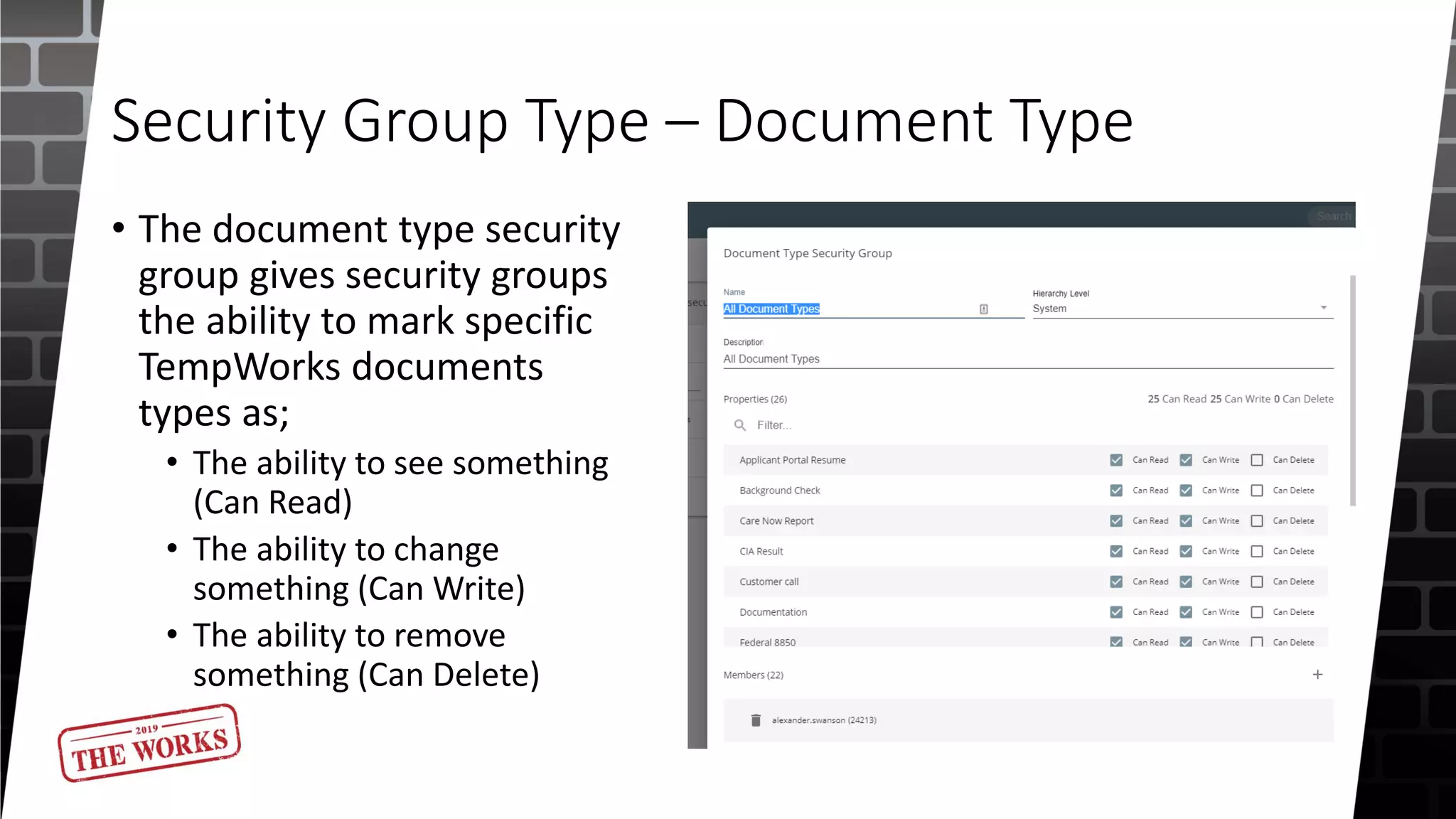Select the Documentation row label

[x=773, y=612]
